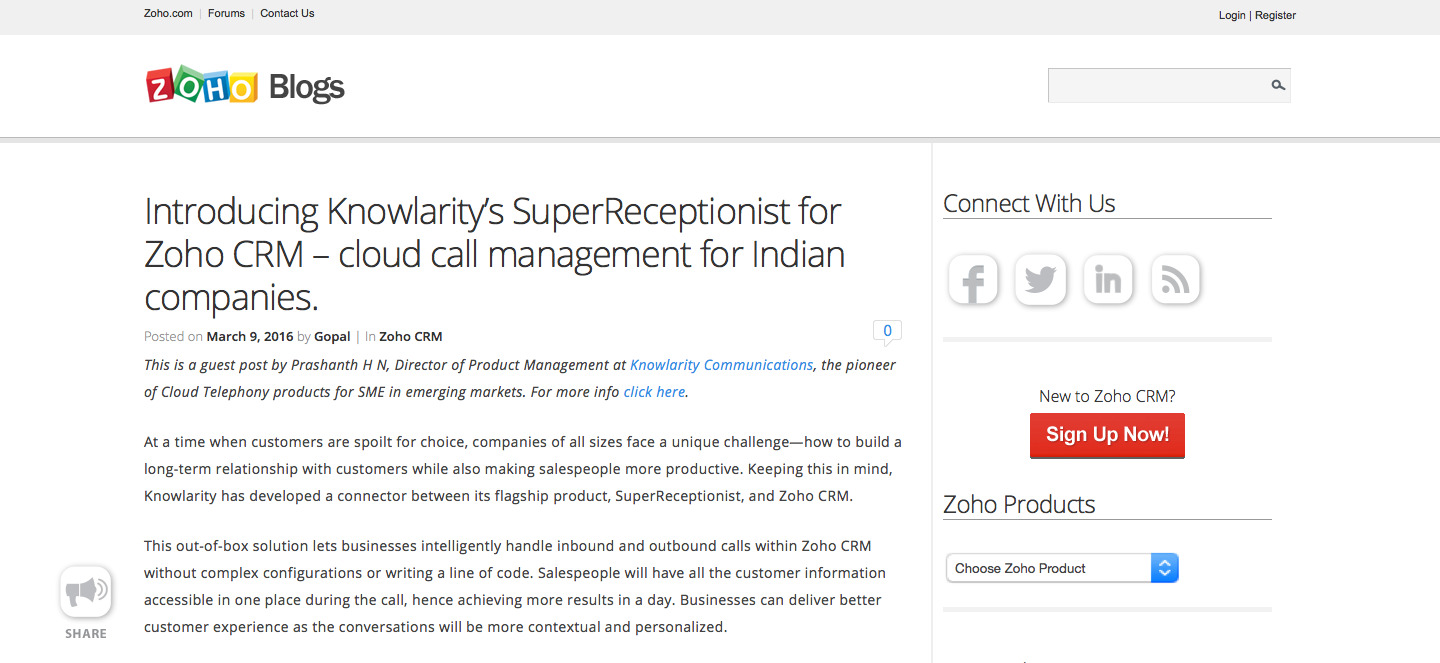The height and width of the screenshot is (663, 1440).
Task: Open the RSS feed icon
Action: (x=1175, y=279)
